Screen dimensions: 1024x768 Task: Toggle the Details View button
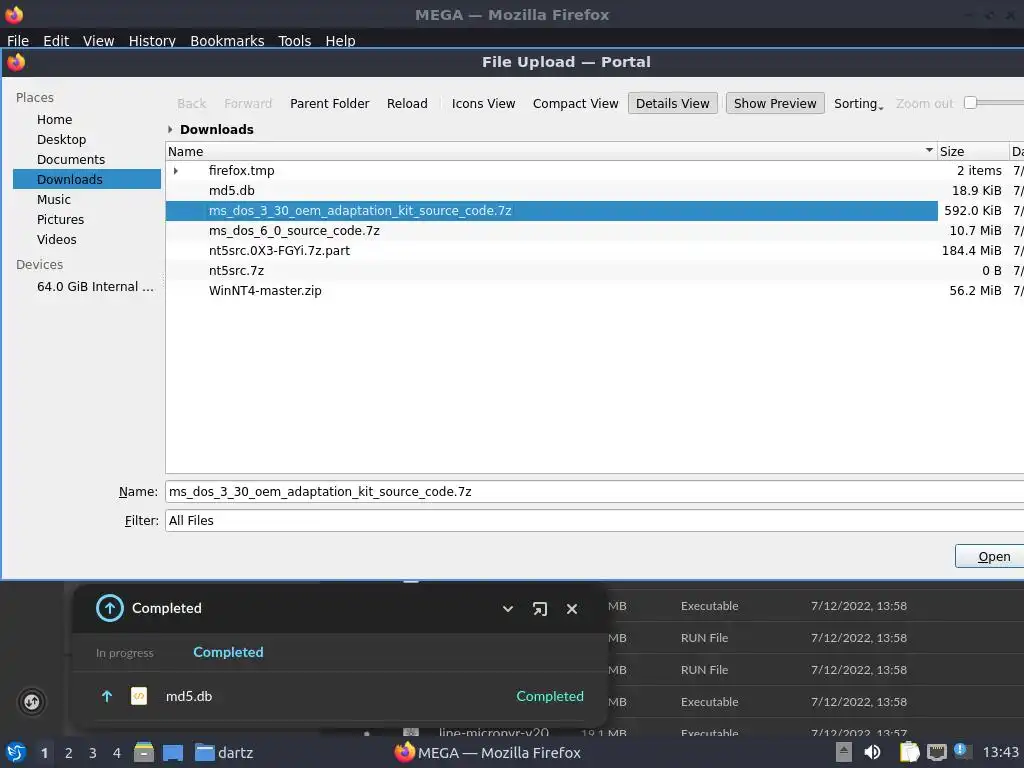673,103
